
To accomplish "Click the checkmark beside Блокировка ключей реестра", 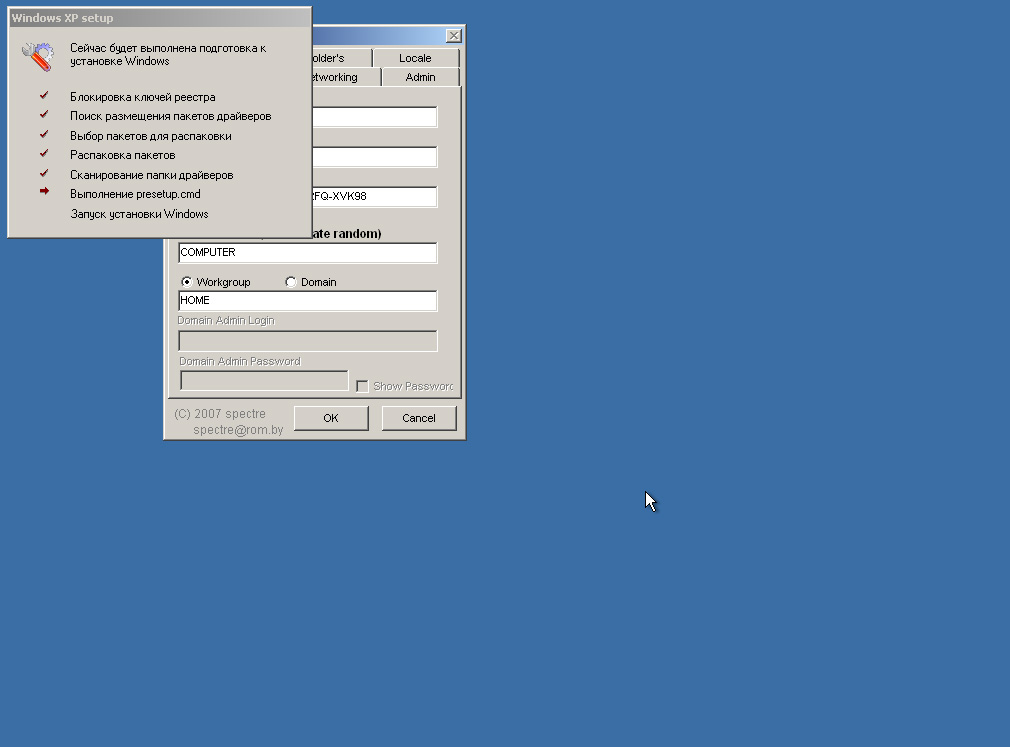I will pos(44,96).
